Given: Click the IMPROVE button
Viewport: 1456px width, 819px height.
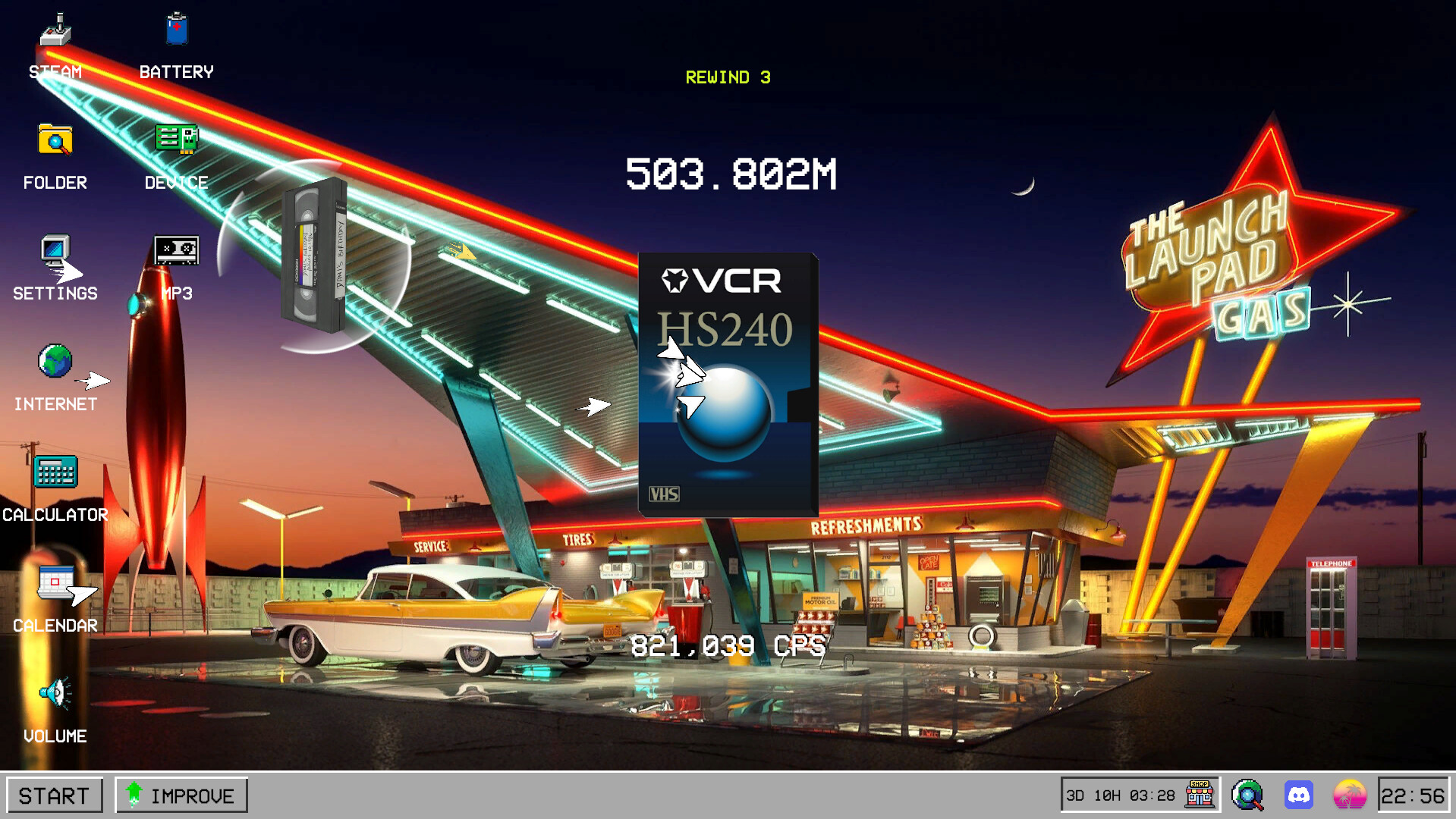Looking at the screenshot, I should (x=181, y=795).
